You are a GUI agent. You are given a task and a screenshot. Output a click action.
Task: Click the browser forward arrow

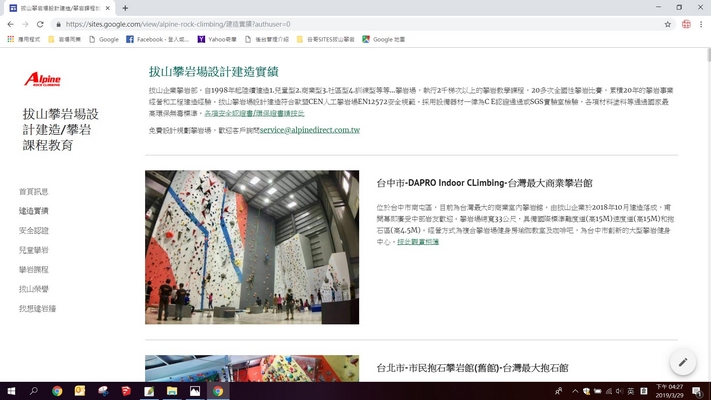point(25,24)
